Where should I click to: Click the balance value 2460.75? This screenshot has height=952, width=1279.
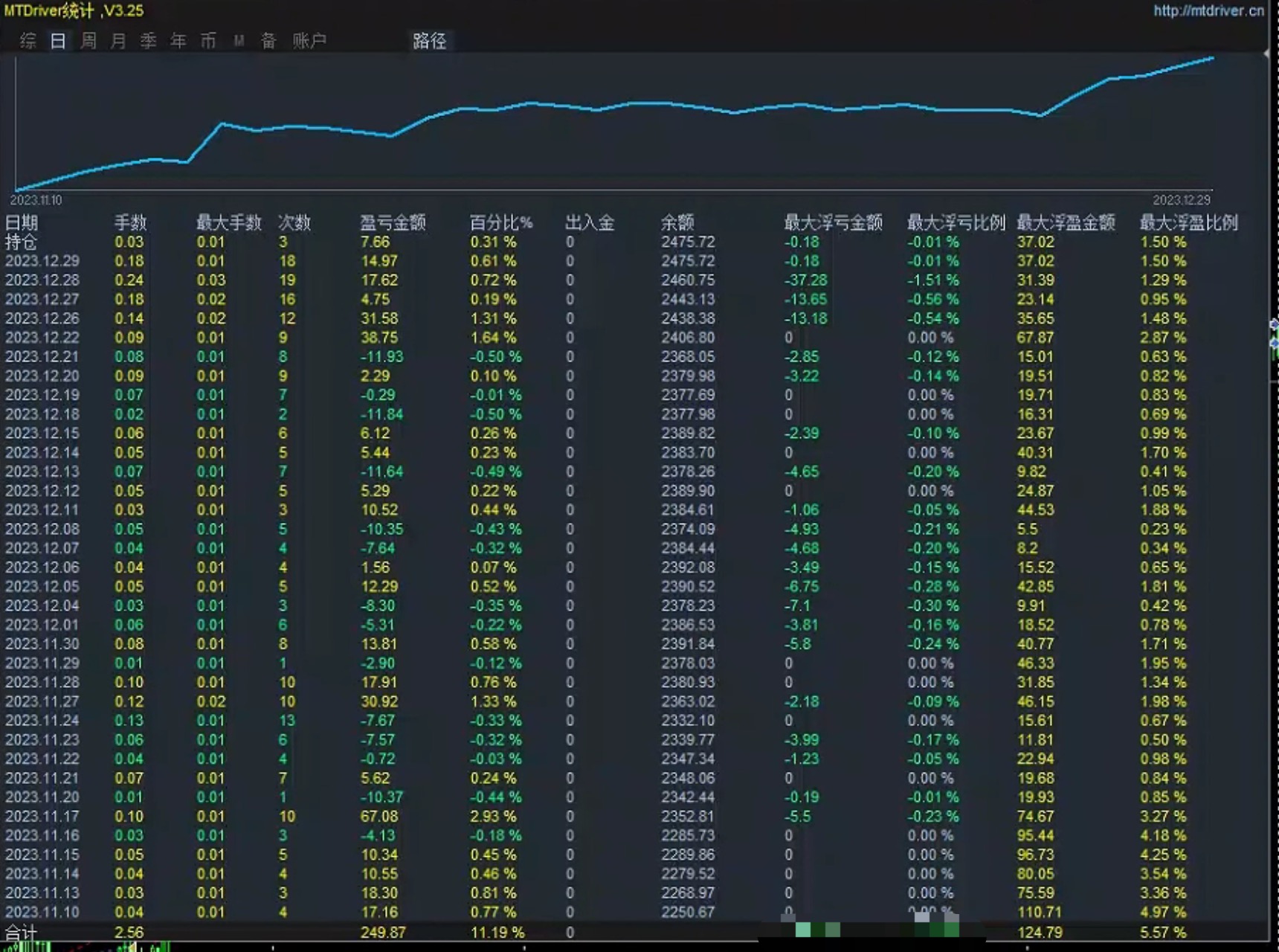coord(688,280)
